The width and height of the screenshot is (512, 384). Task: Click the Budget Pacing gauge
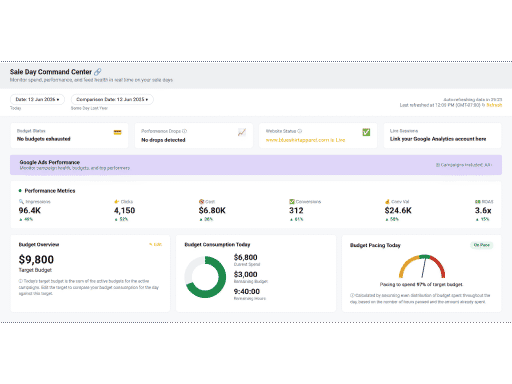pyautogui.click(x=422, y=266)
